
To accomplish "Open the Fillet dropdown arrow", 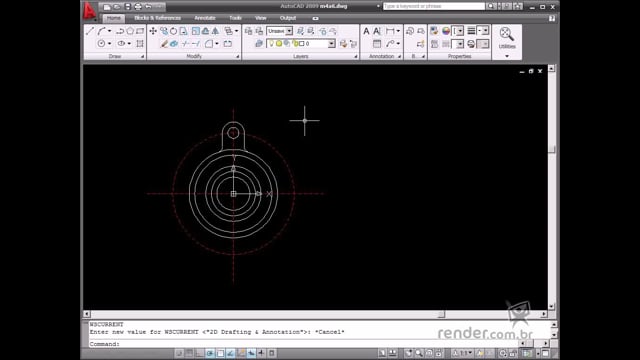I will click(x=217, y=43).
